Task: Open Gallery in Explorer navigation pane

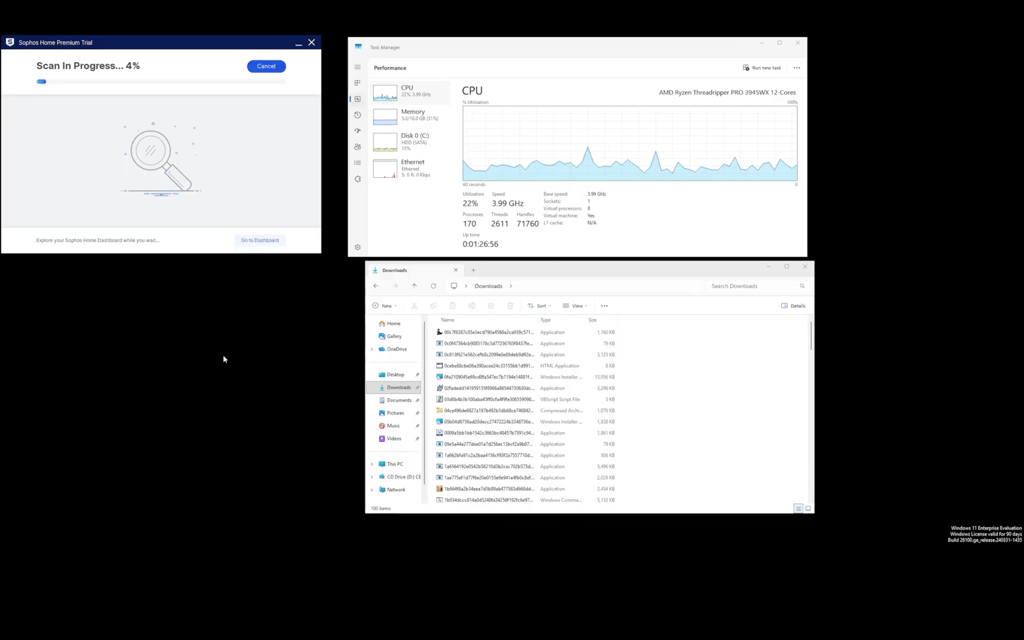Action: (394, 336)
